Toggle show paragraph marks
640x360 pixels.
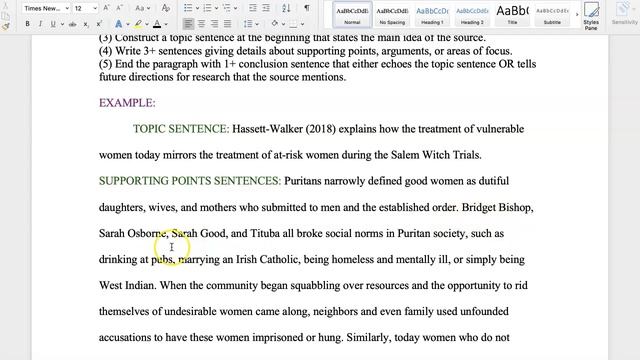click(307, 8)
